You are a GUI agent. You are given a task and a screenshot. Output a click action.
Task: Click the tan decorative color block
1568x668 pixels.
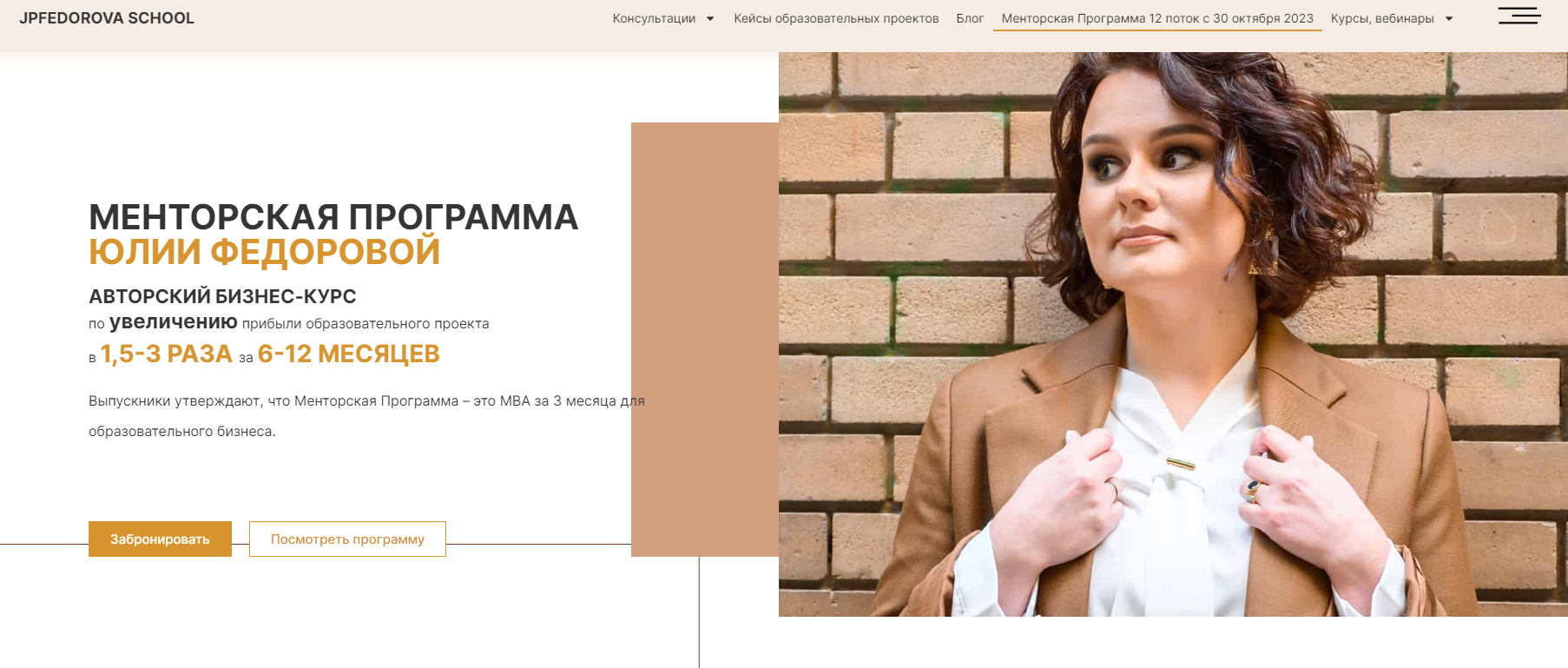click(705, 340)
